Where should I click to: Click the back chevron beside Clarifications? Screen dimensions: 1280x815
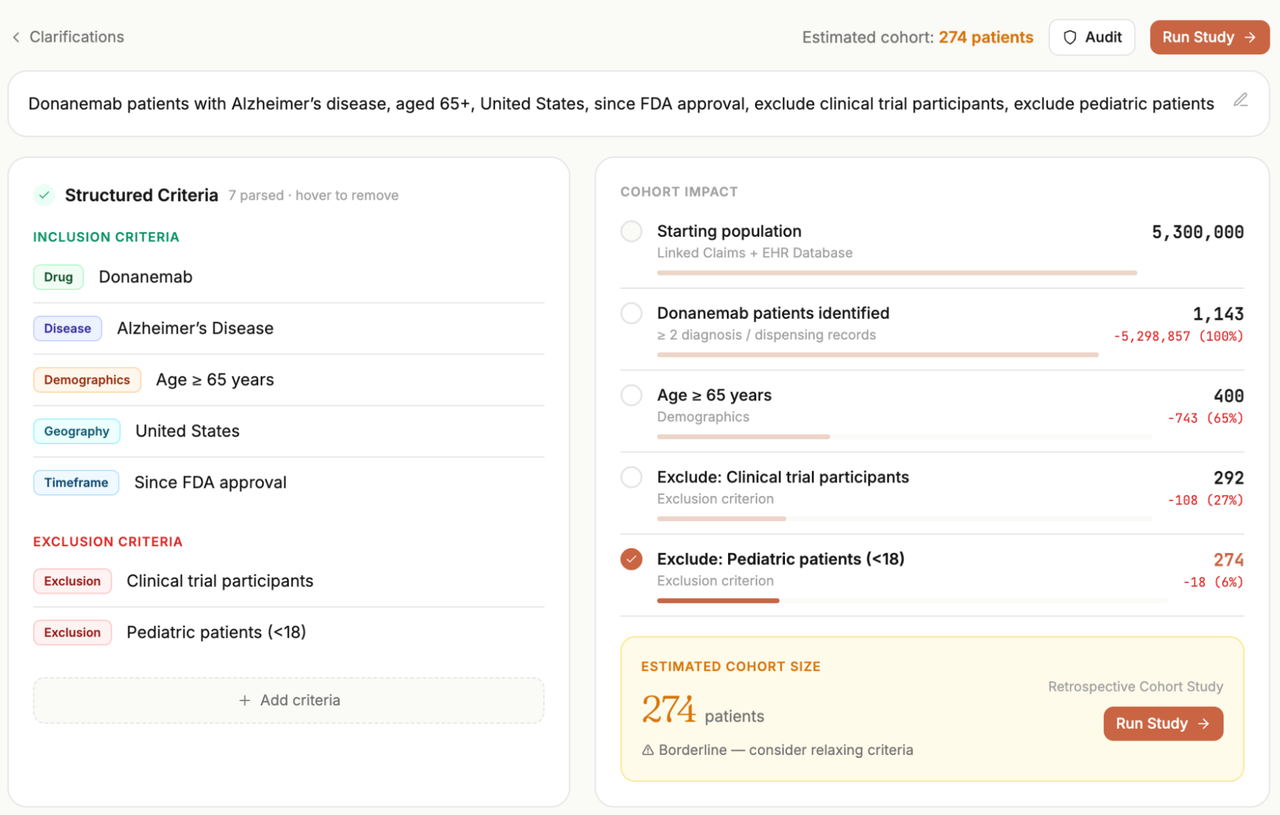click(16, 37)
